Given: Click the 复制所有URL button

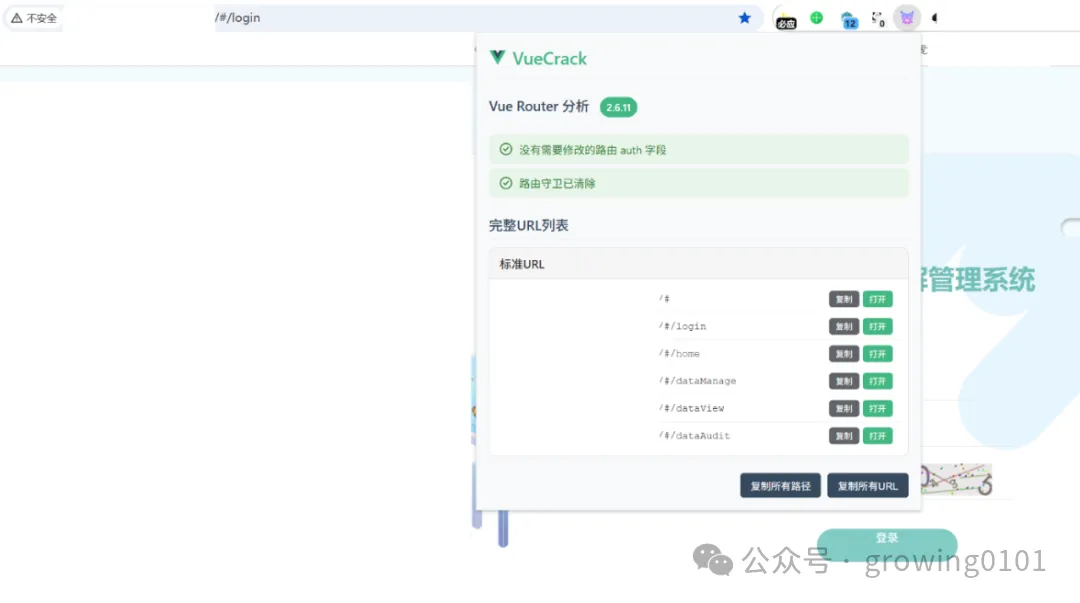Looking at the screenshot, I should [868, 485].
